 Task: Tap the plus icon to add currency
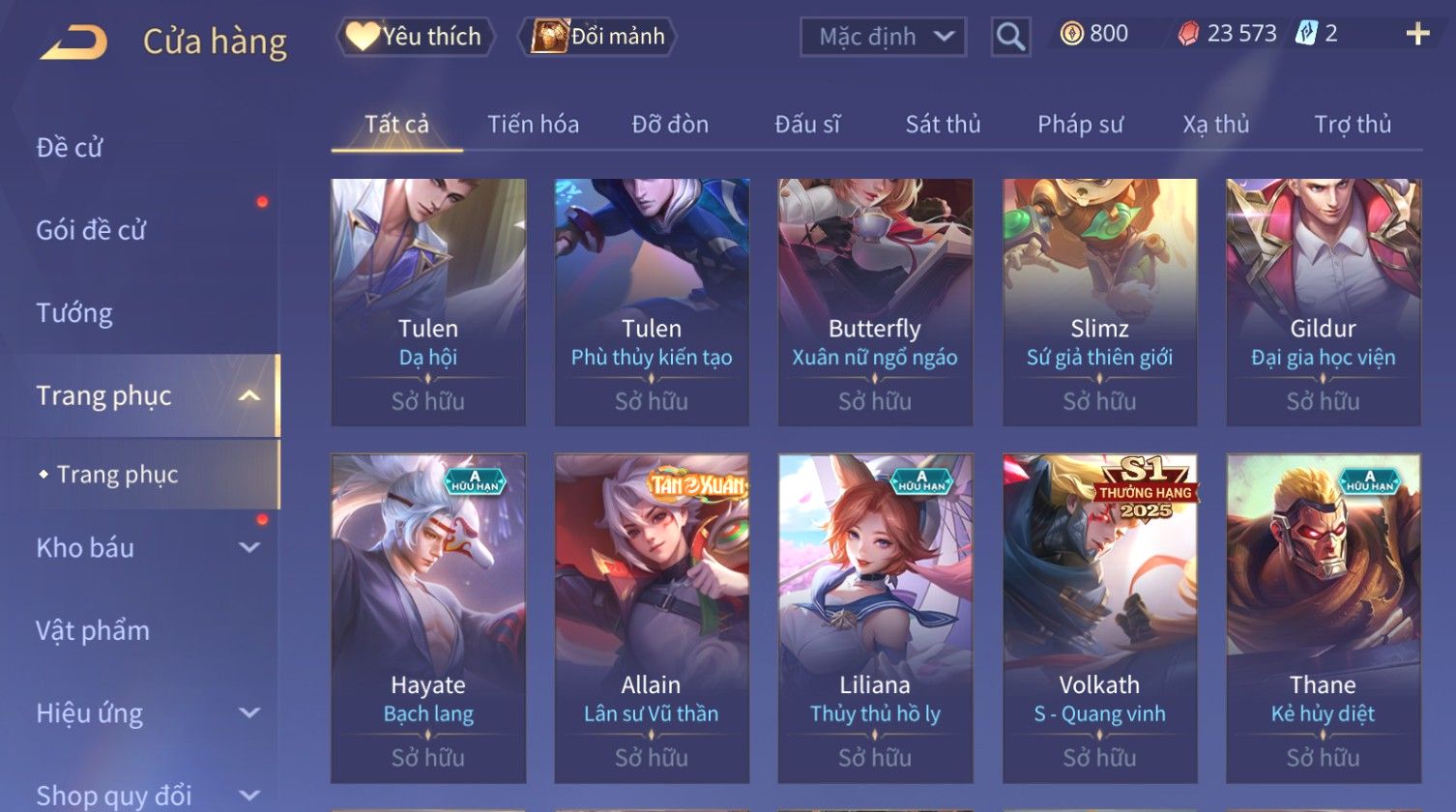pyautogui.click(x=1417, y=35)
